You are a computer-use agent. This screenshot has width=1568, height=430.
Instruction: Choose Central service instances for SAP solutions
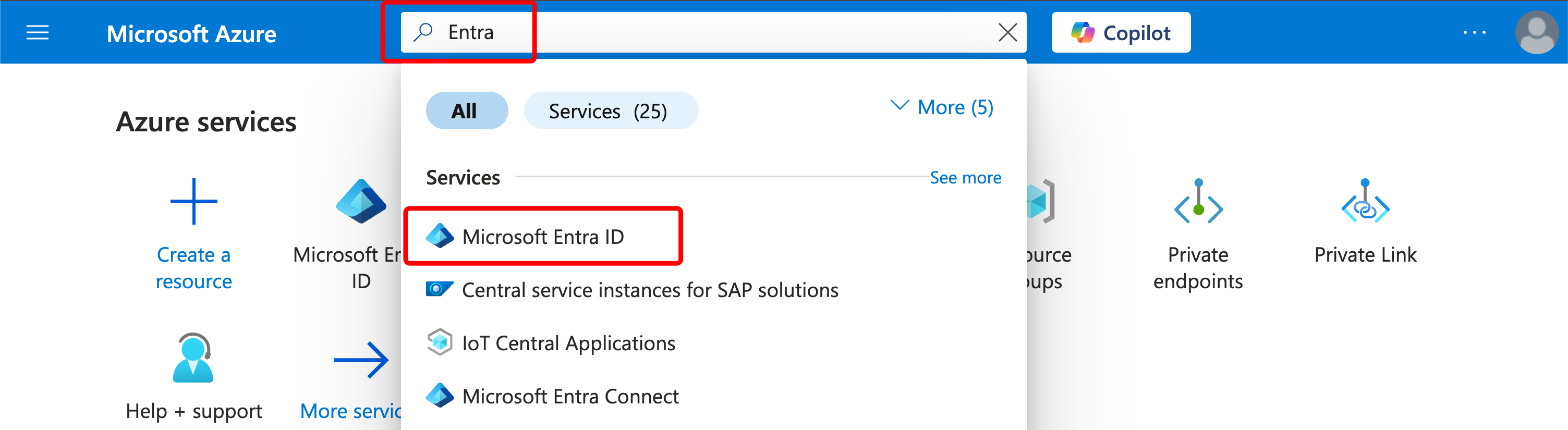[x=650, y=290]
